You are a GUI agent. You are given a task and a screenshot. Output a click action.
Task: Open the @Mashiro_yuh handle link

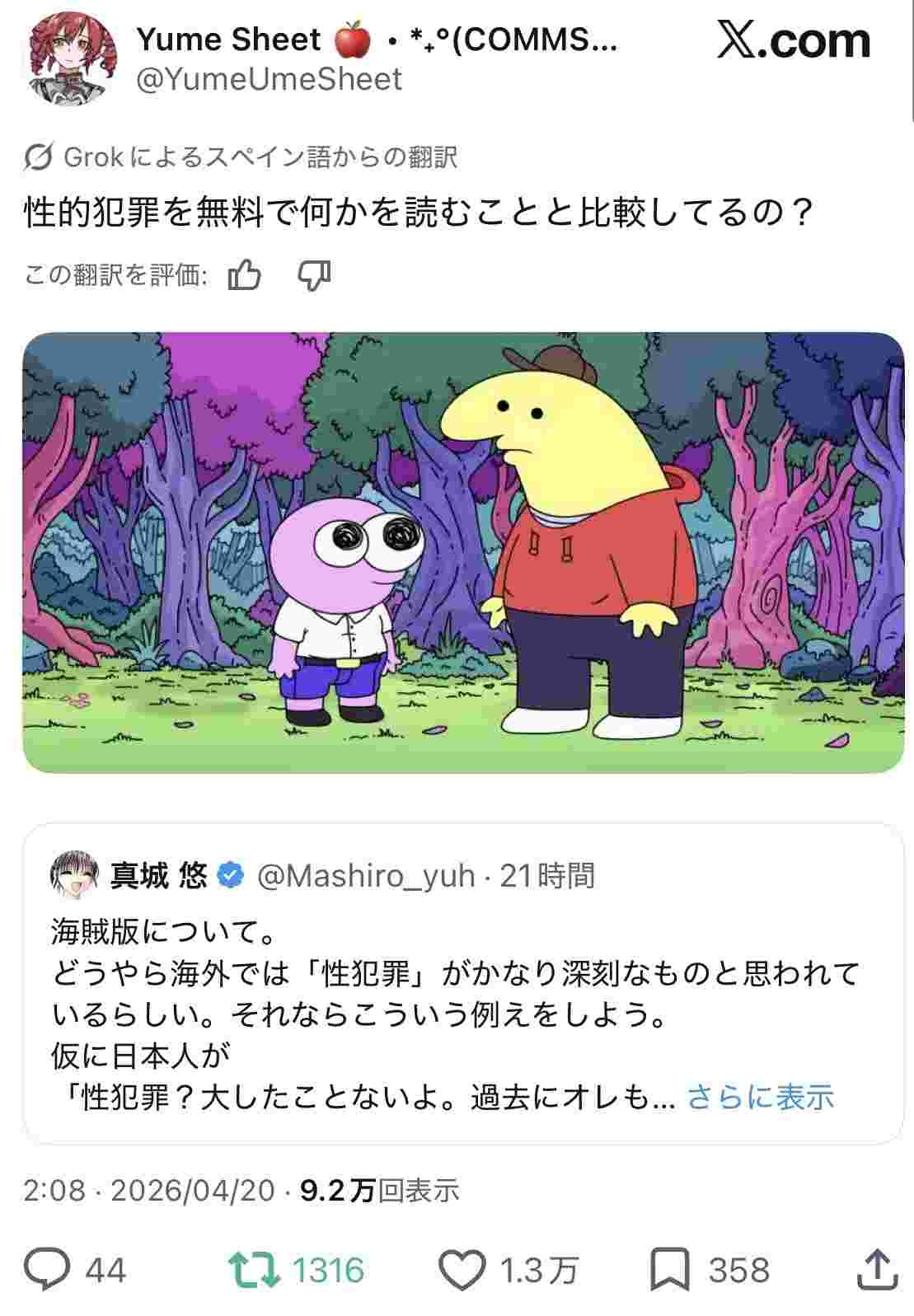tap(367, 875)
